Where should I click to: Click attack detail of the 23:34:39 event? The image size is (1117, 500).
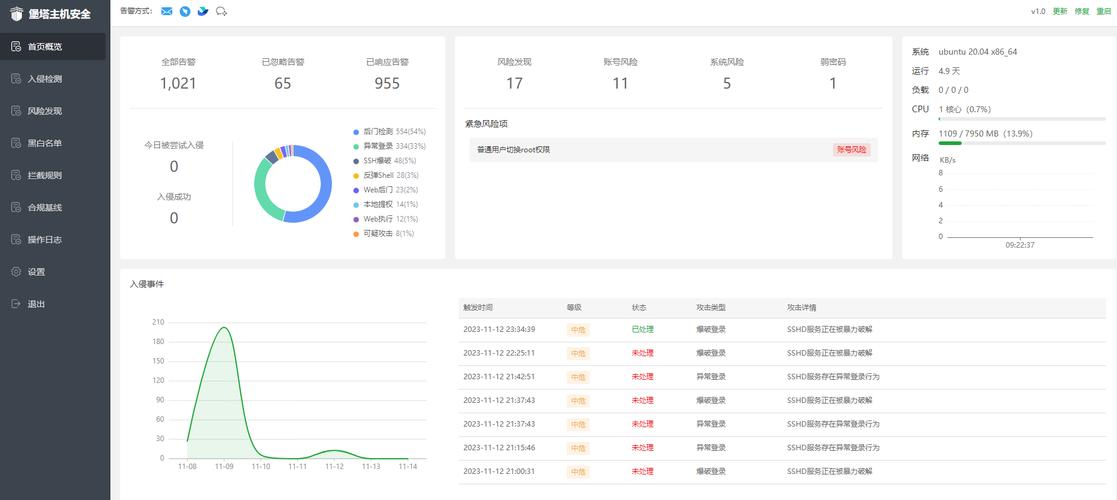829,330
